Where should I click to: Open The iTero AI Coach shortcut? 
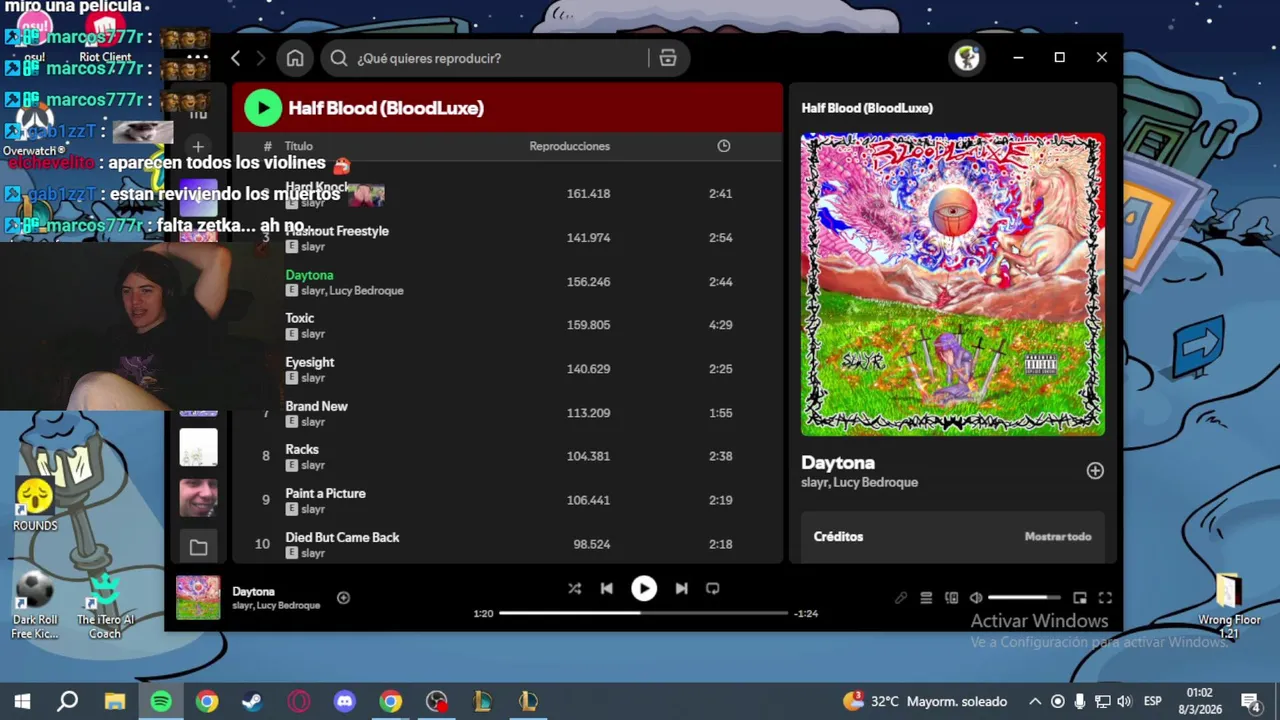pos(105,607)
